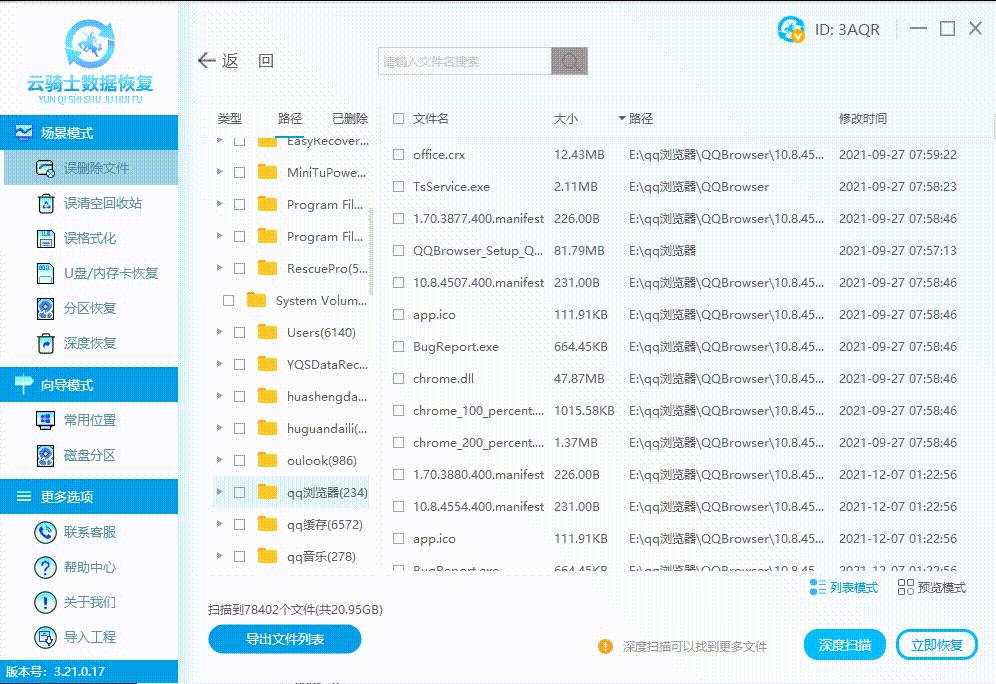The height and width of the screenshot is (684, 996).
Task: Click the contact support (联系客服) phone icon
Action: 45,532
